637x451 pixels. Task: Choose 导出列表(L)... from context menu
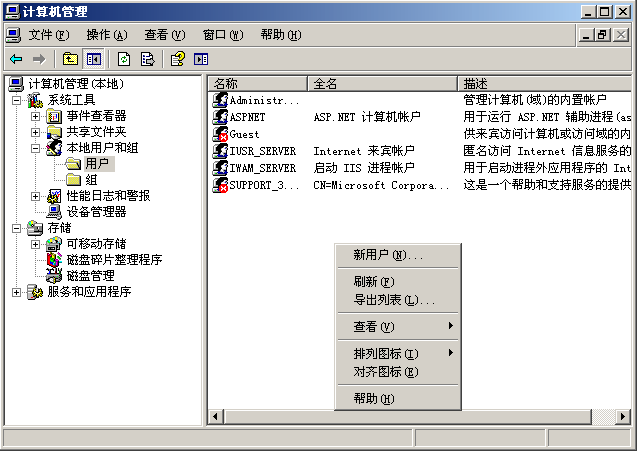(x=398, y=300)
